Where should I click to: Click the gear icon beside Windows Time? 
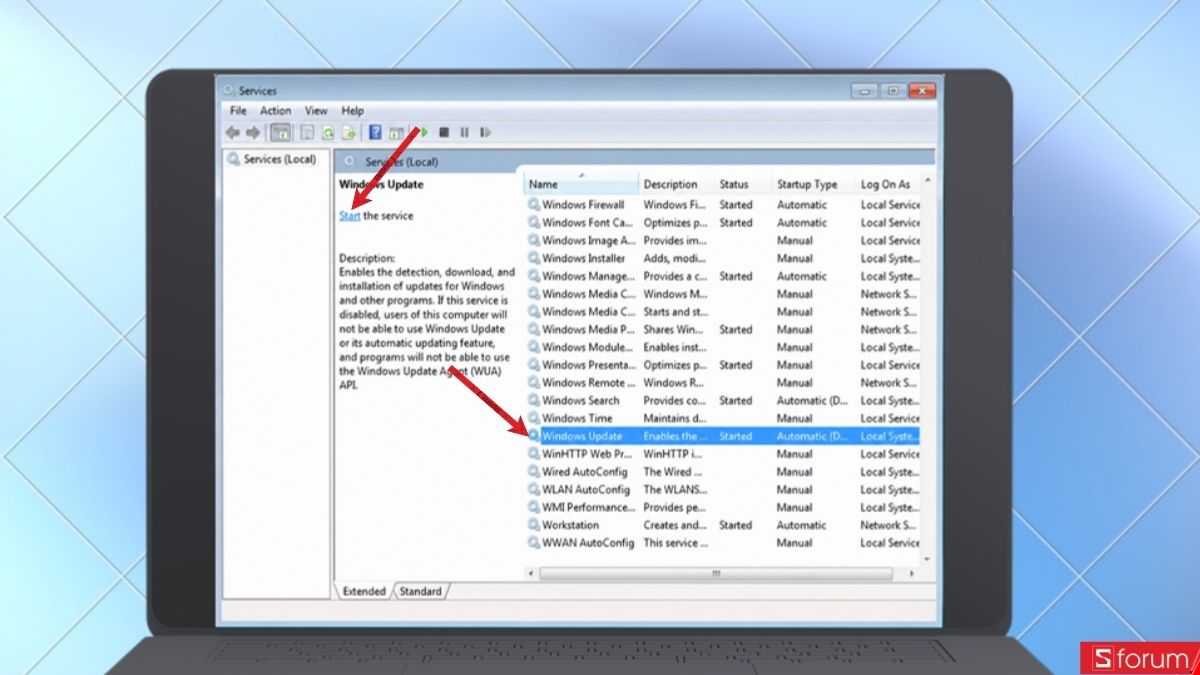pos(534,418)
